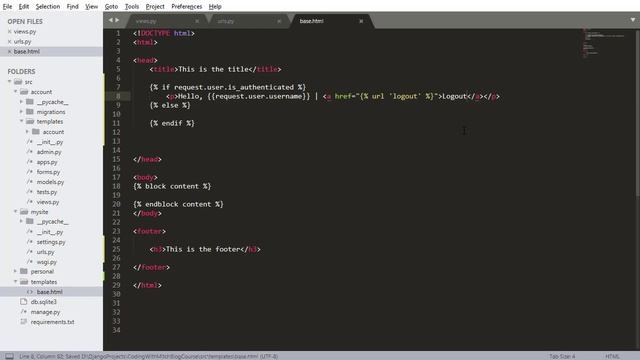Screen dimensions: 640x360
Task: Select views.py in Open Files
Action: [x=25, y=31]
